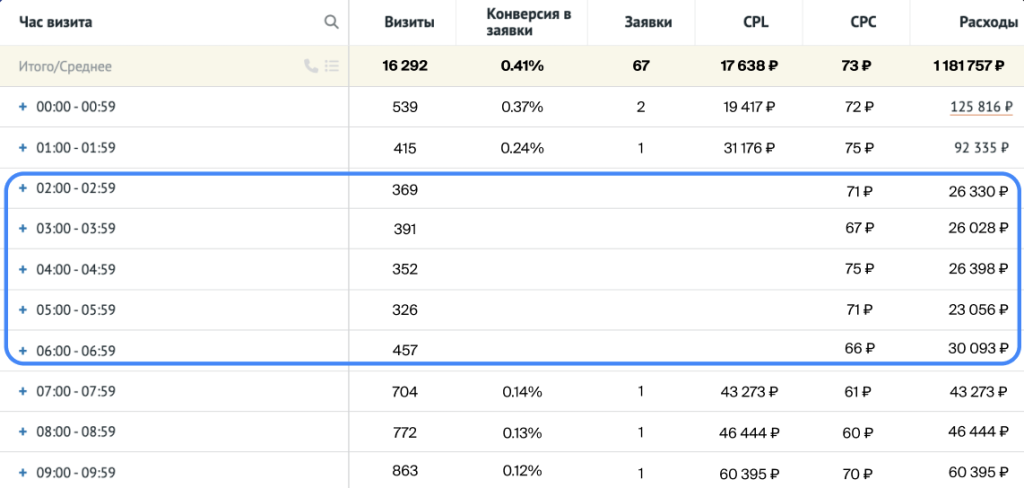Click the Заявки column header
Screen dimensions: 1024x488
tap(641, 22)
